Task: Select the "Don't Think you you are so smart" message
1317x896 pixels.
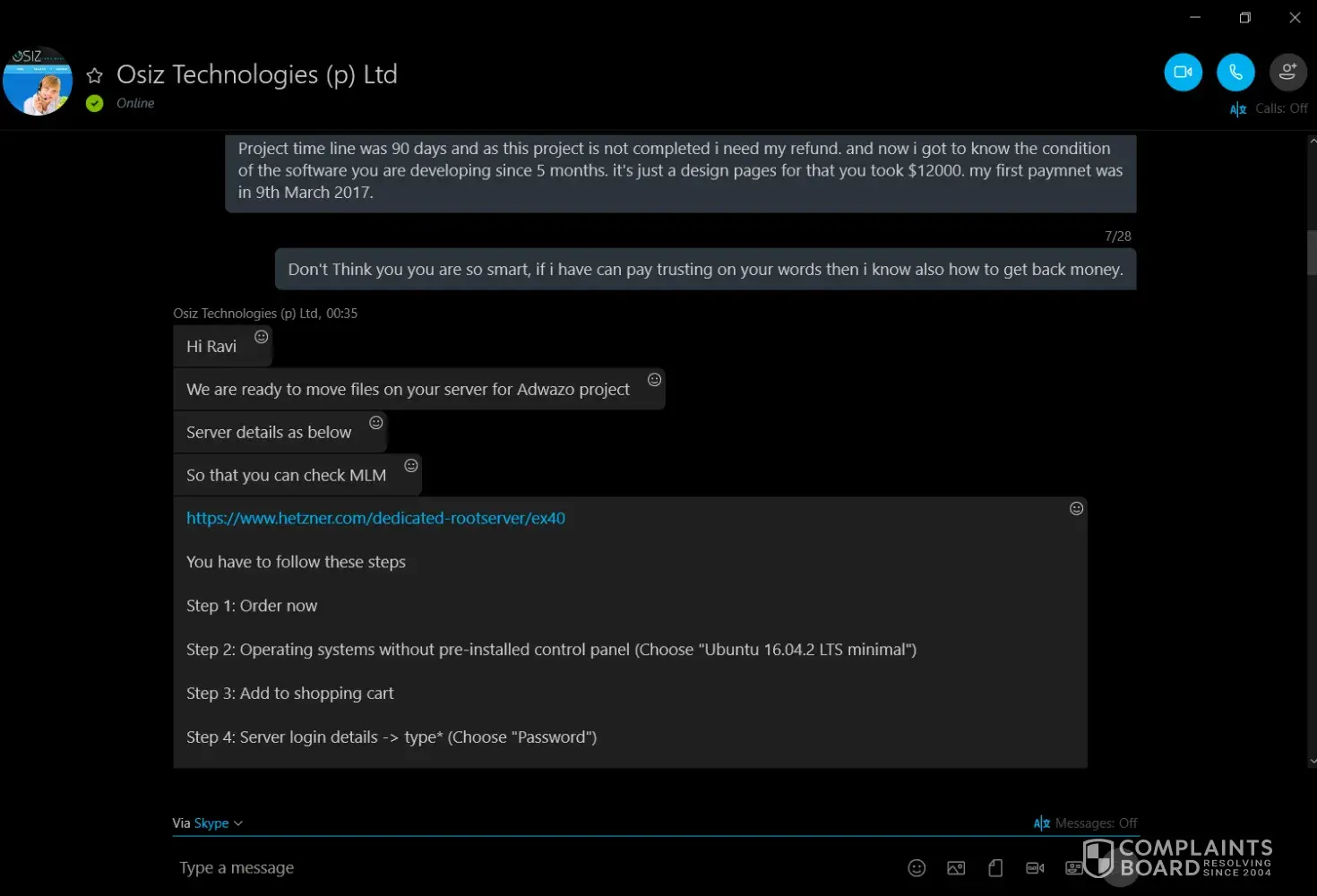Action: tap(706, 269)
